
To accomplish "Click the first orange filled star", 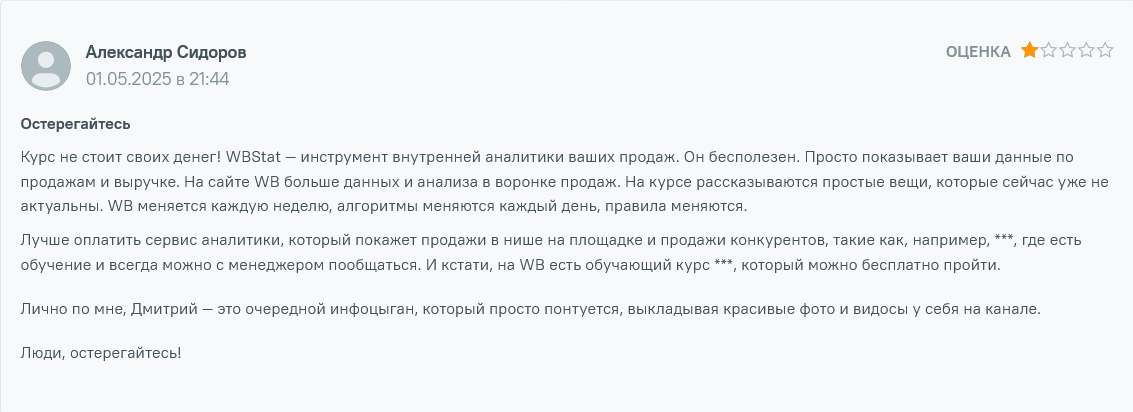I will pos(1029,51).
